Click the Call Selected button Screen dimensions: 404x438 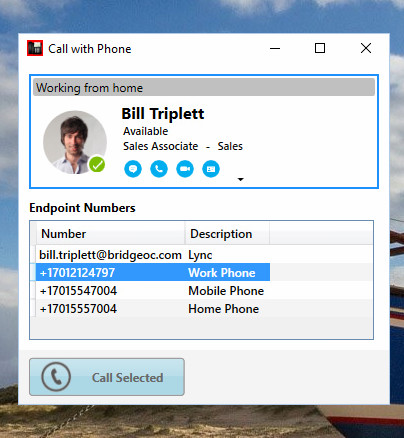pos(107,377)
